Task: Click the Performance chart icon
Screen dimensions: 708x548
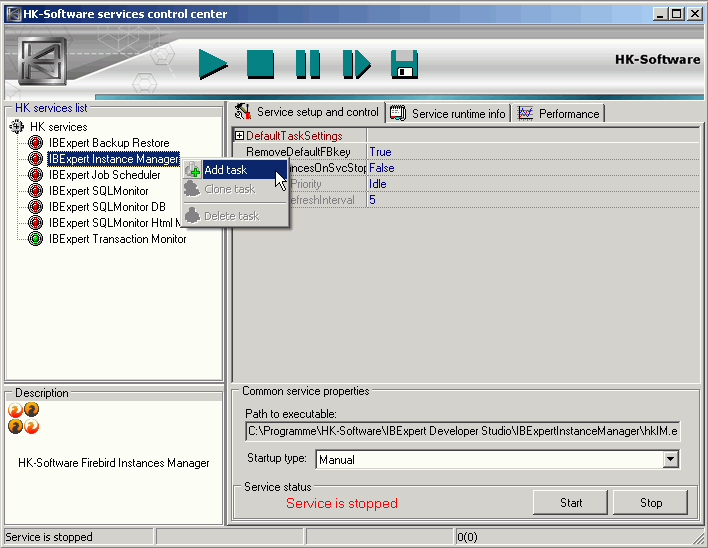Action: coord(525,113)
